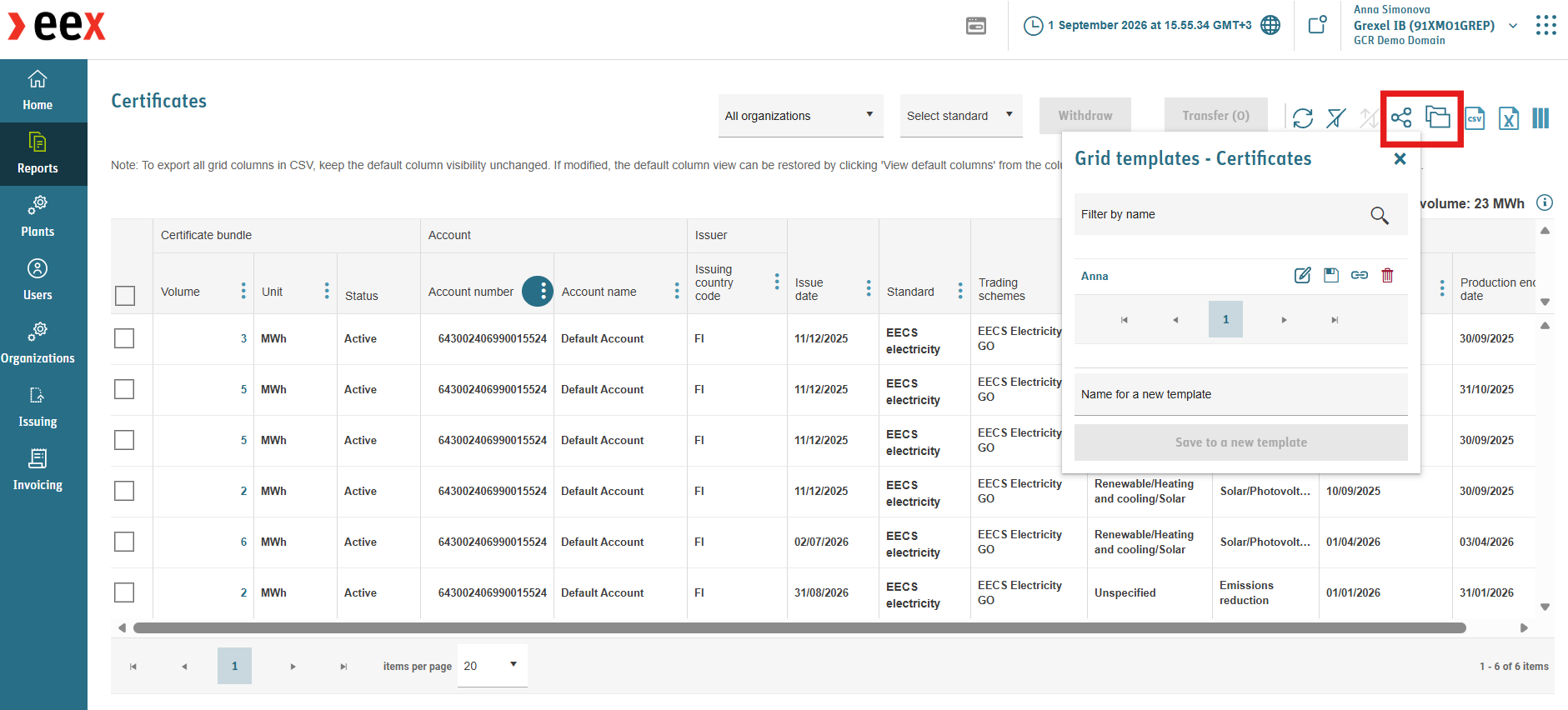This screenshot has width=1568, height=710.
Task: Delete the Anna template
Action: (1387, 275)
